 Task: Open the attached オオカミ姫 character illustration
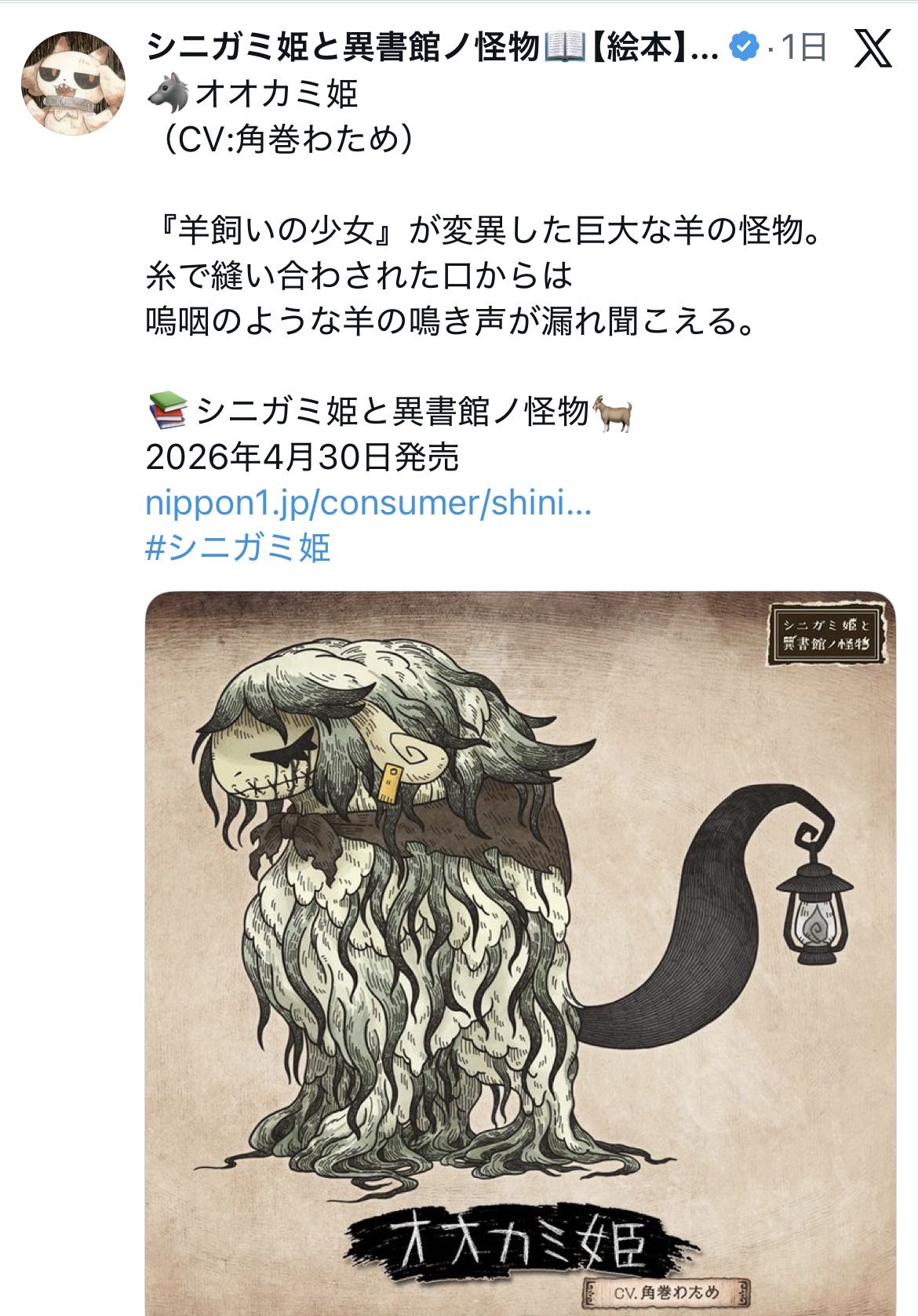tap(520, 953)
